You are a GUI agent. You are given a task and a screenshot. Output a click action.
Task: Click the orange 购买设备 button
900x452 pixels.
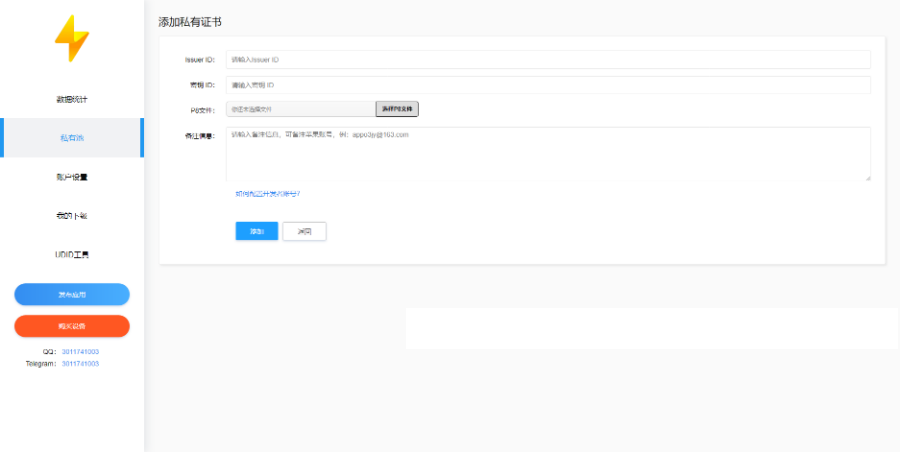point(72,326)
